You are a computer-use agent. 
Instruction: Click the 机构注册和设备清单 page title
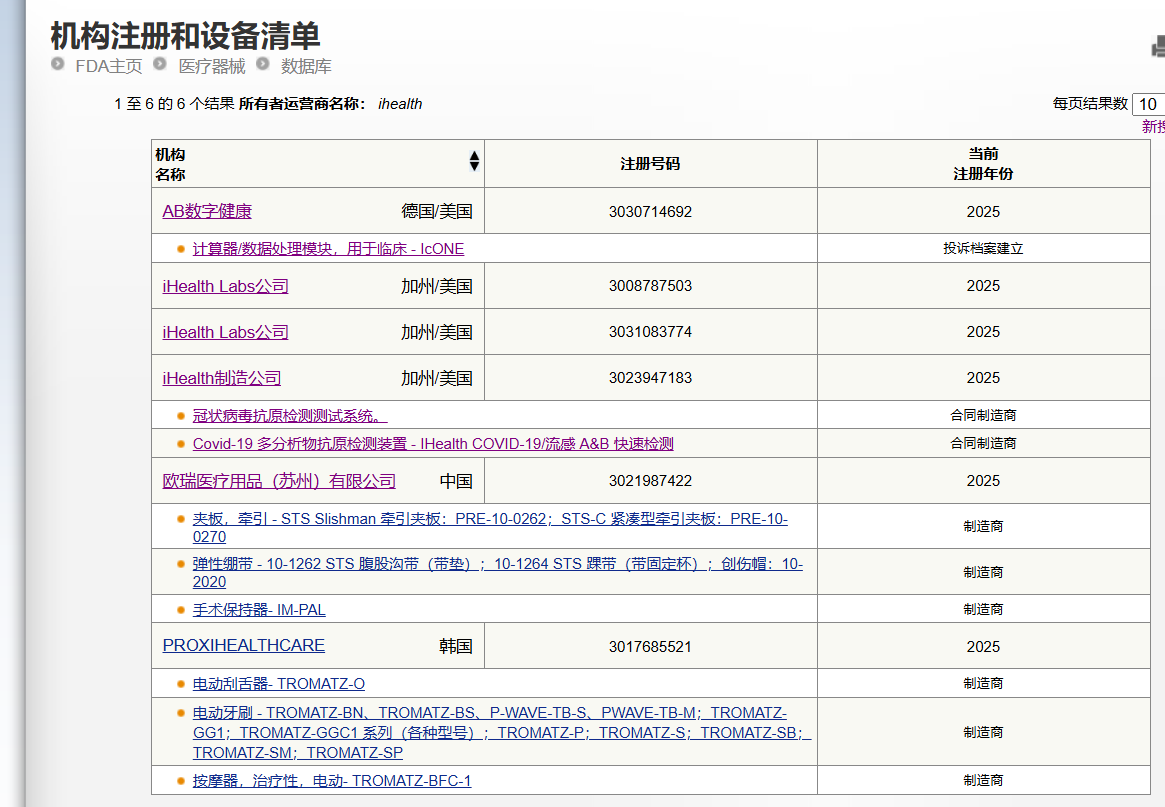185,36
